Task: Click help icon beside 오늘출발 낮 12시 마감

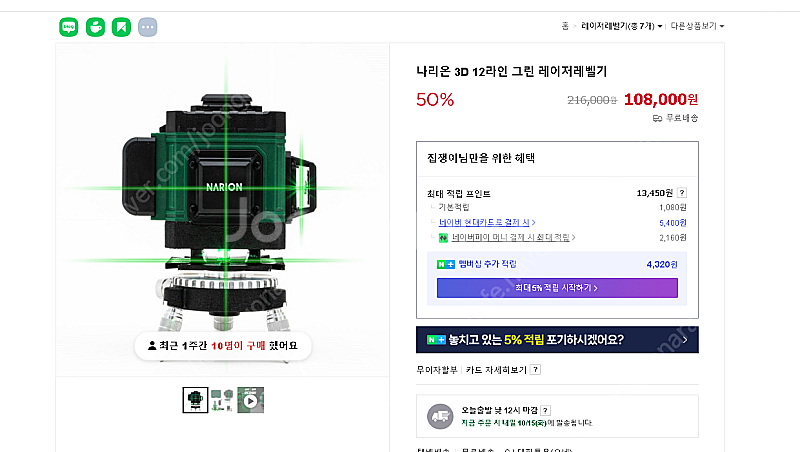Action: (x=545, y=410)
